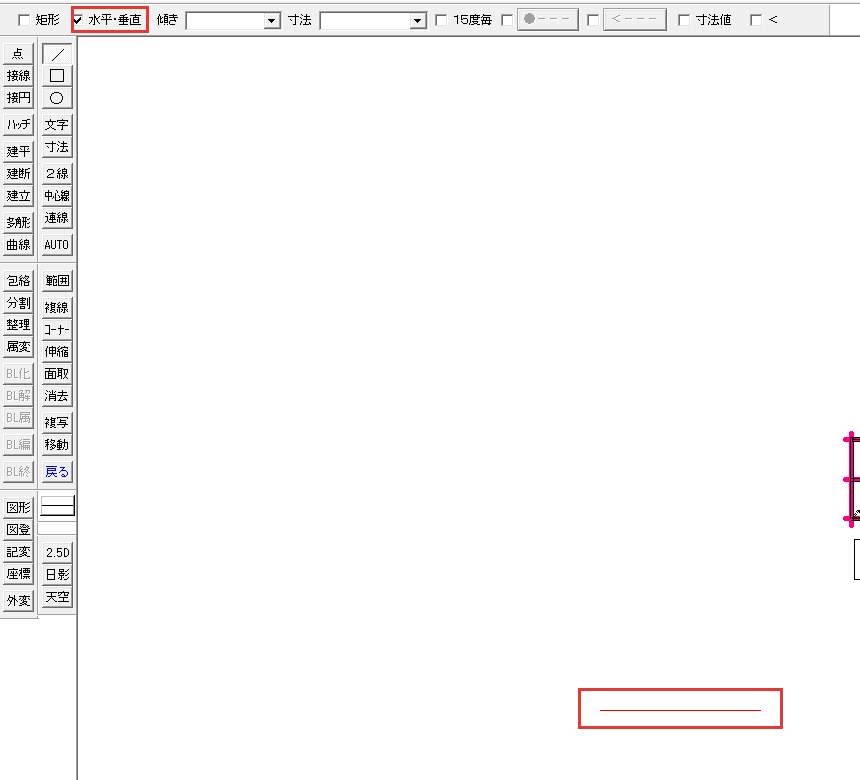Click the 戻る undo button
Viewport: 860px width, 780px height.
click(x=57, y=472)
